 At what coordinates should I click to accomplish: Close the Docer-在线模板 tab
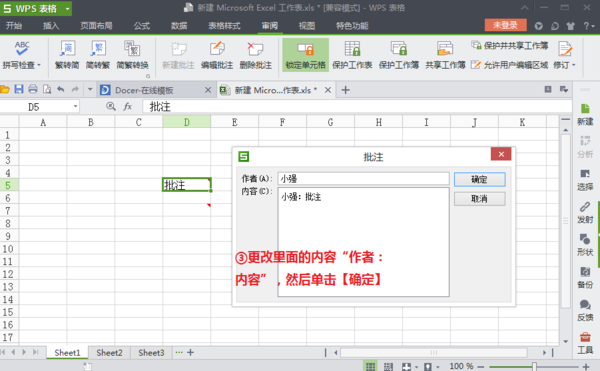208,90
